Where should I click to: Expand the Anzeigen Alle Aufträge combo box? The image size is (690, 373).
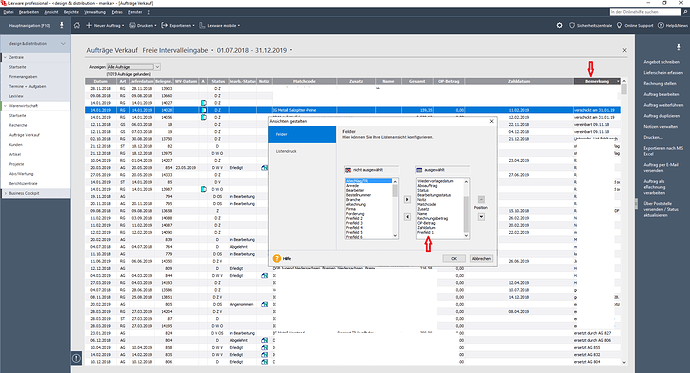pos(157,67)
